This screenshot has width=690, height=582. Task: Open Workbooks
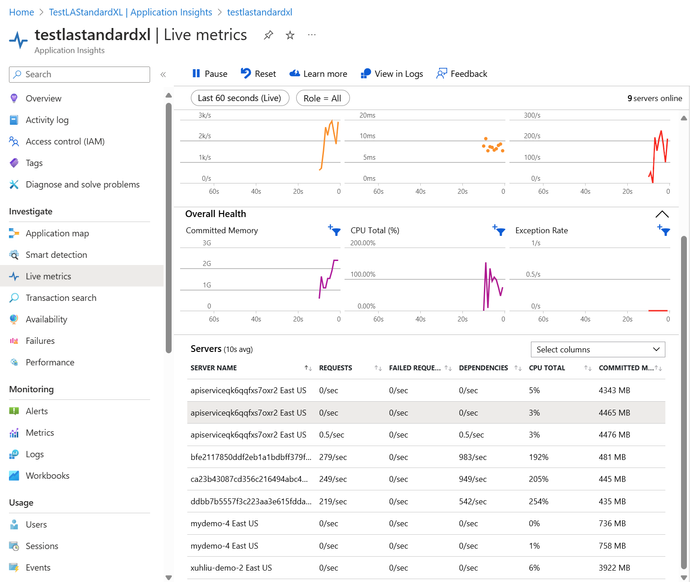coord(81,476)
